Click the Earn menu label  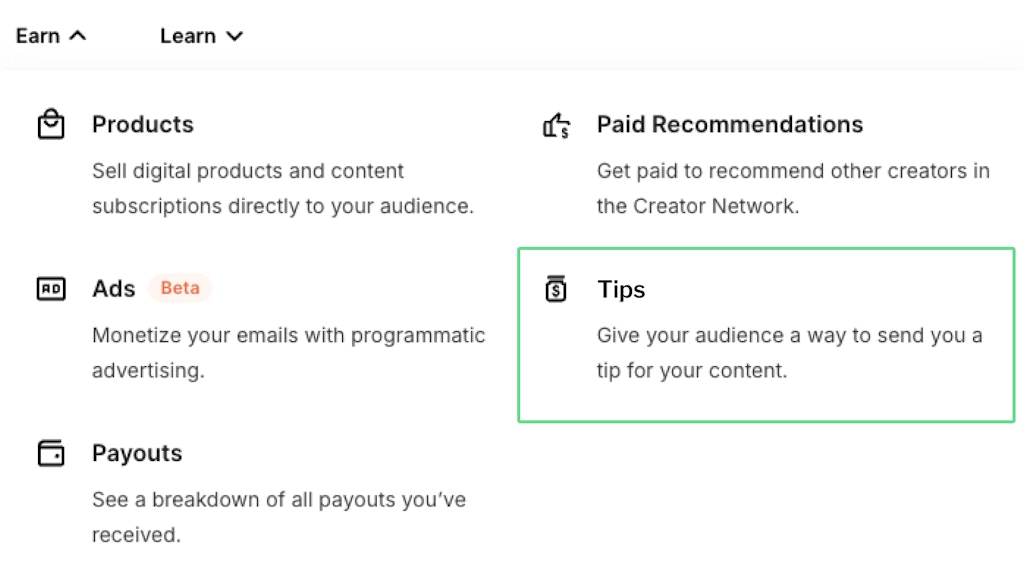38,36
